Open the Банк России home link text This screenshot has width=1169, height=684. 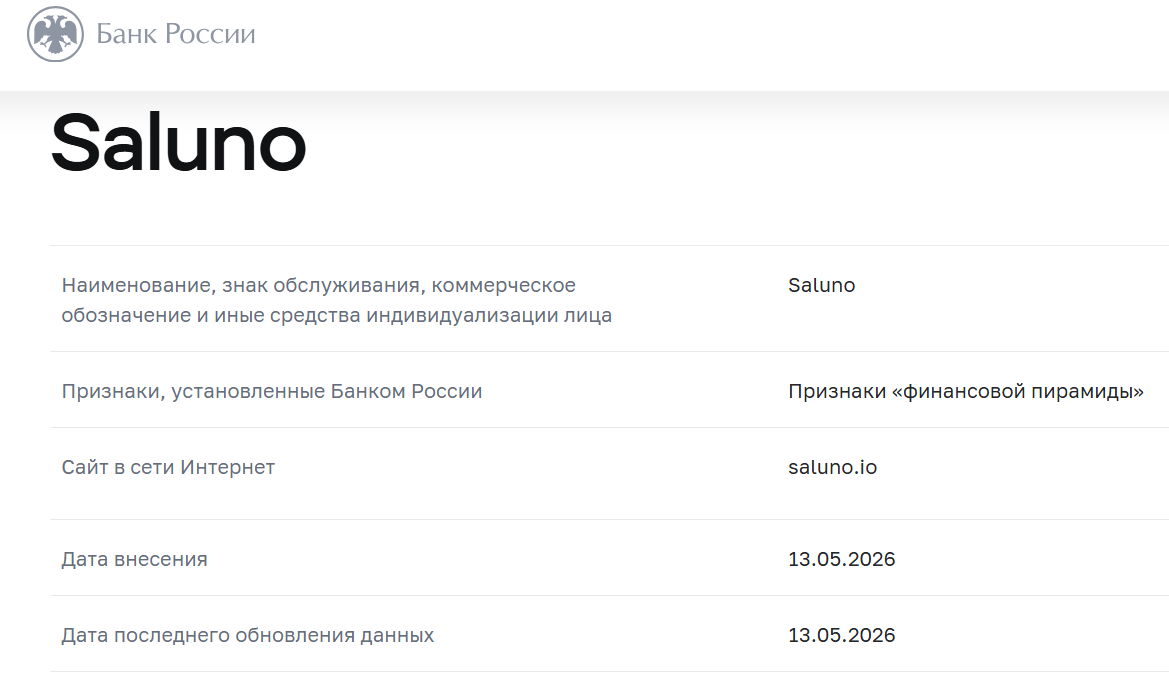(176, 34)
